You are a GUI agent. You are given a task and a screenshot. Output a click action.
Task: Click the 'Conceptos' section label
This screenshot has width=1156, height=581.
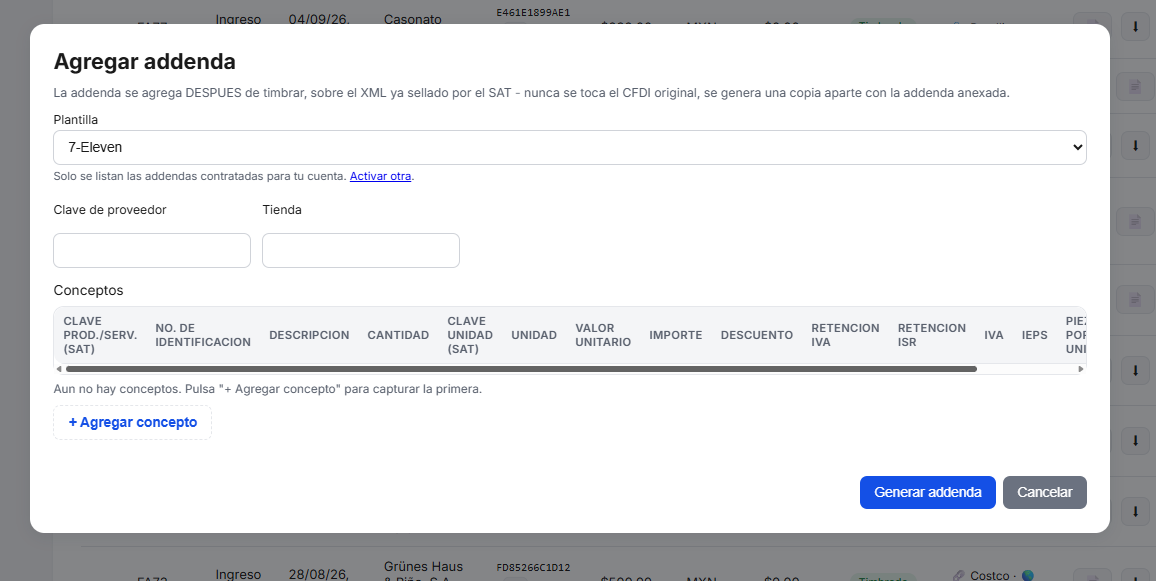[88, 290]
